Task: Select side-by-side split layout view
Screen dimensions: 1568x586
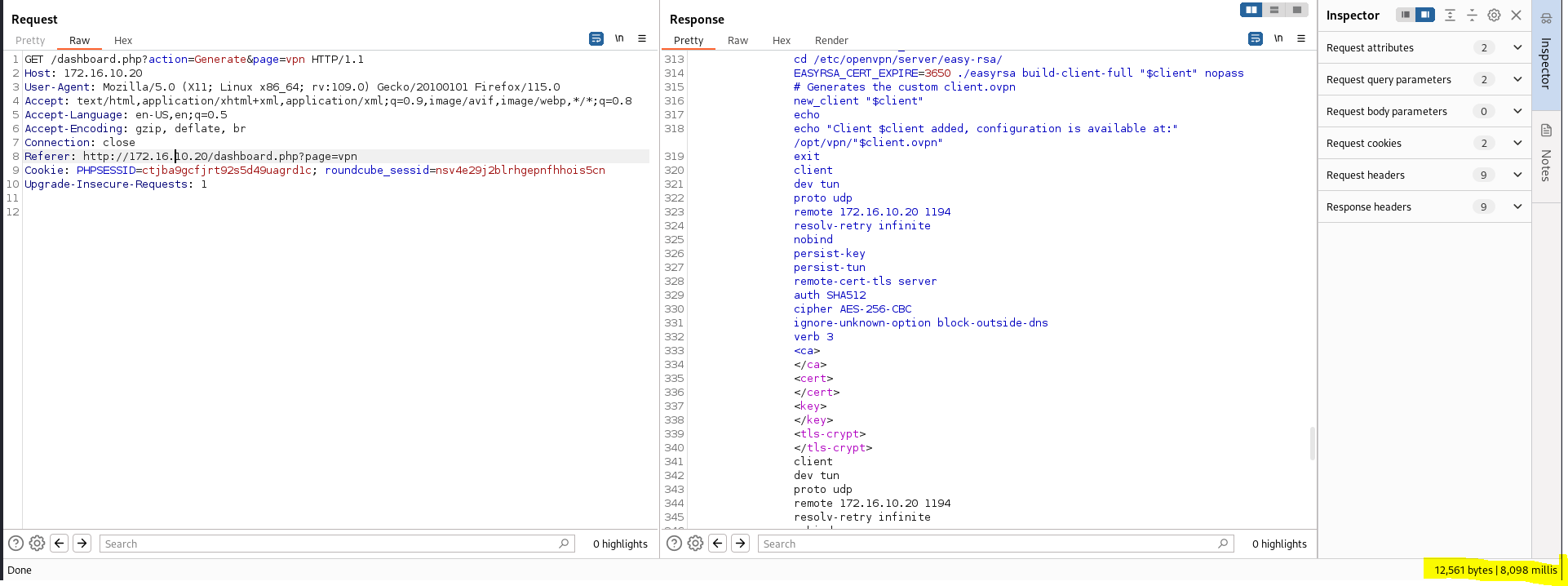Action: coord(1251,10)
